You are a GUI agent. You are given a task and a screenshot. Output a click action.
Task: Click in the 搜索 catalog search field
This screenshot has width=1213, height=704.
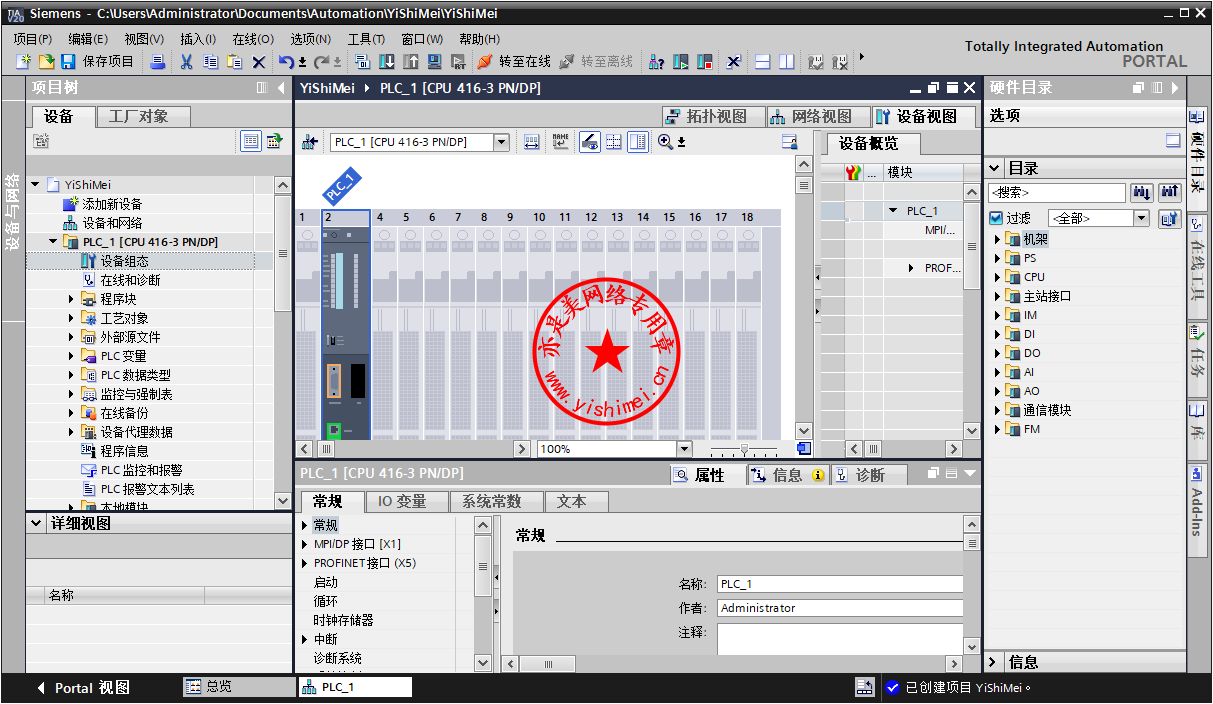[x=1057, y=192]
